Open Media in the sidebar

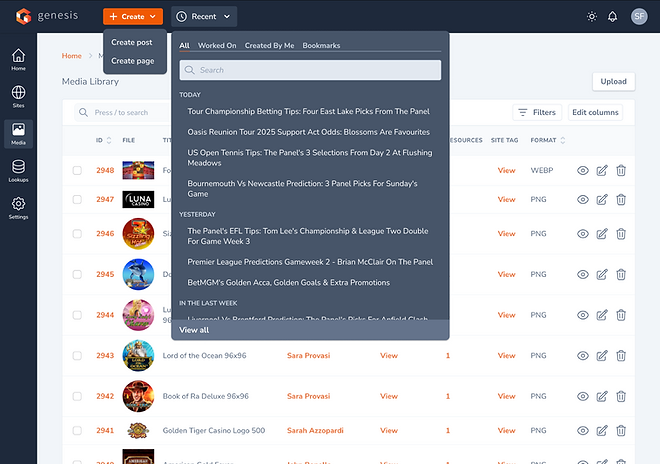pyautogui.click(x=19, y=134)
